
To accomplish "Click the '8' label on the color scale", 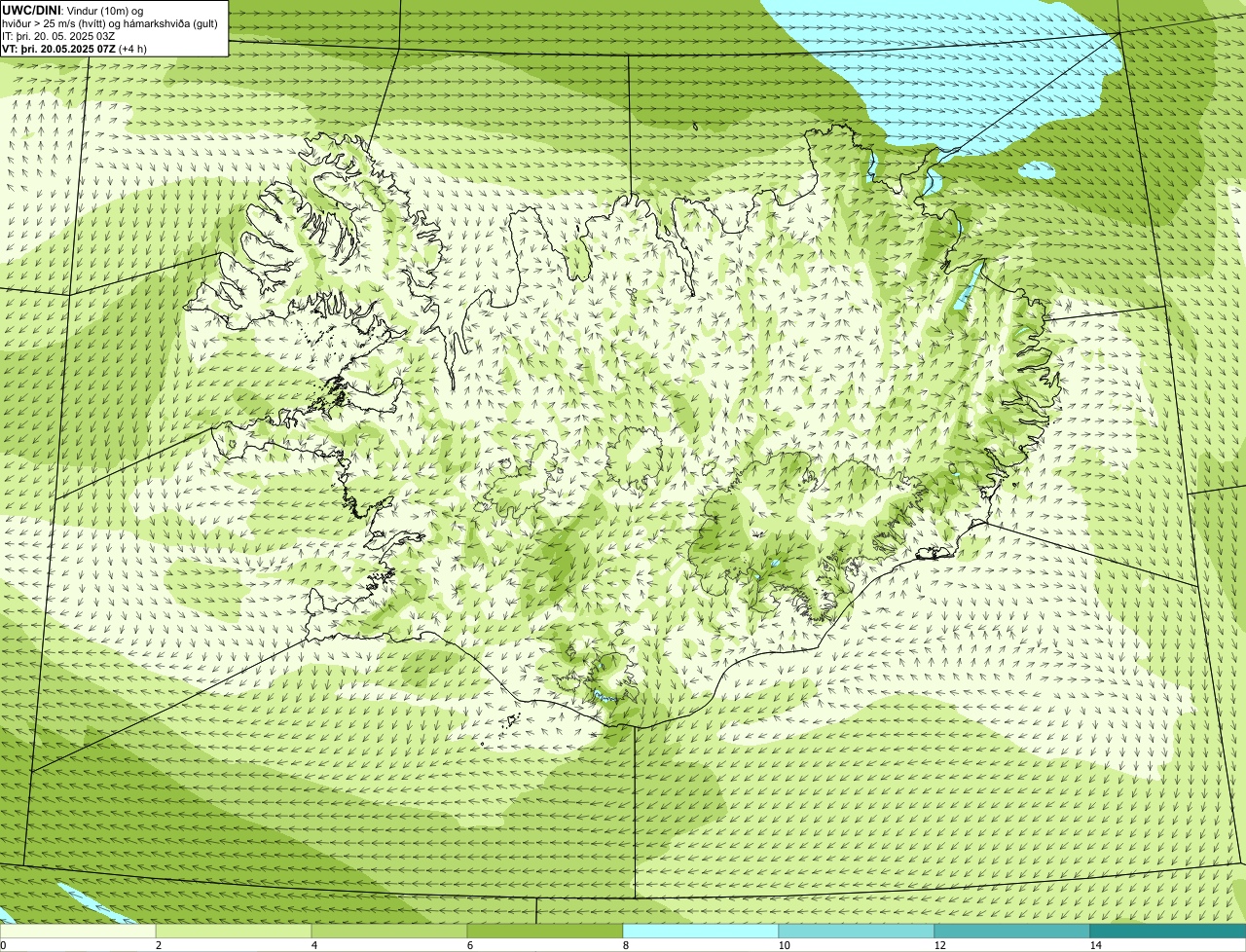I will coord(625,945).
